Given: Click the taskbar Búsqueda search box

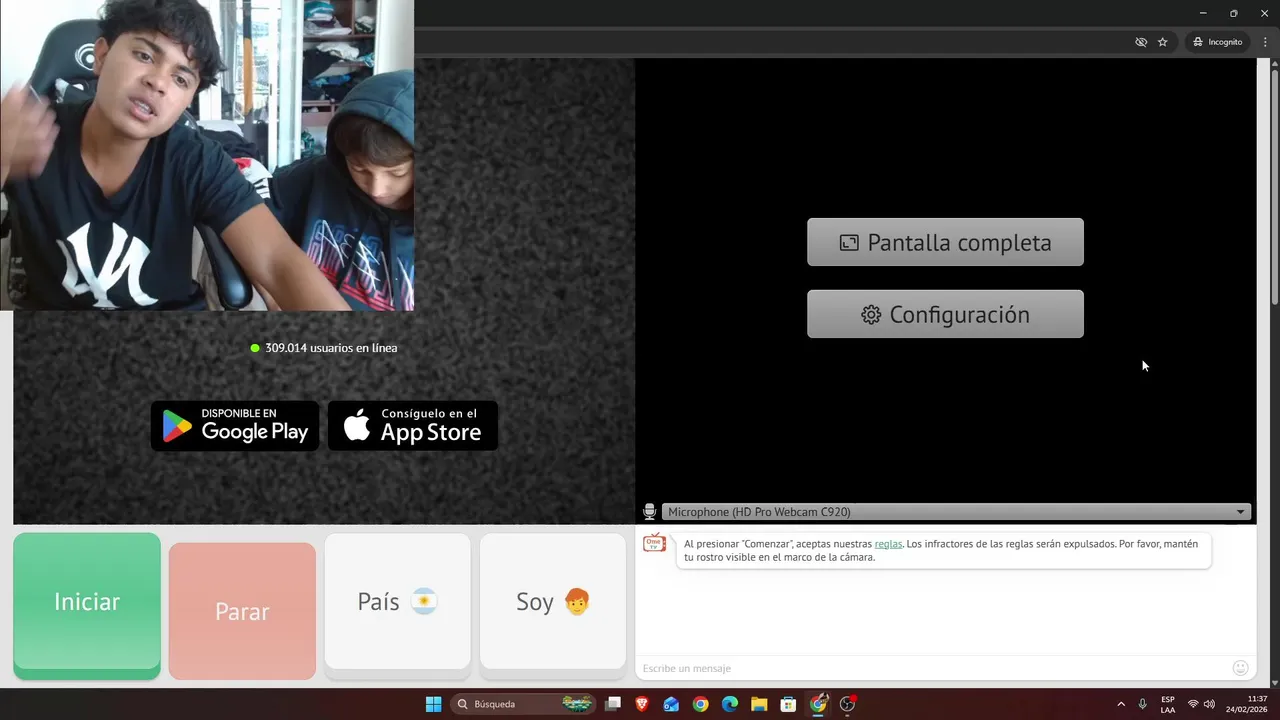Looking at the screenshot, I should [x=523, y=704].
